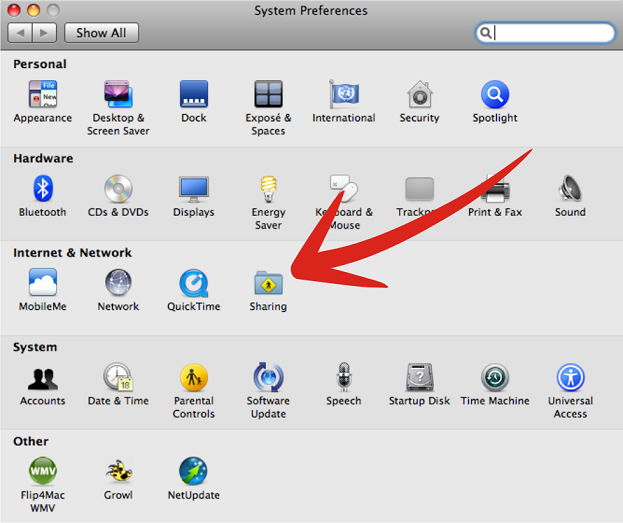Open Flip4Mac WMV preferences
623x523 pixels.
[42, 472]
